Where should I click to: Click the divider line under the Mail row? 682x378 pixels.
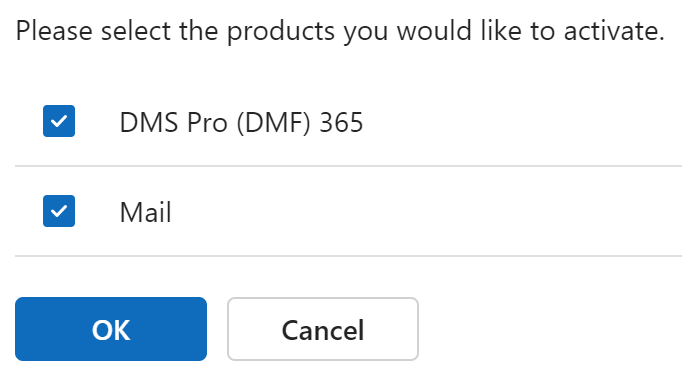(x=348, y=256)
